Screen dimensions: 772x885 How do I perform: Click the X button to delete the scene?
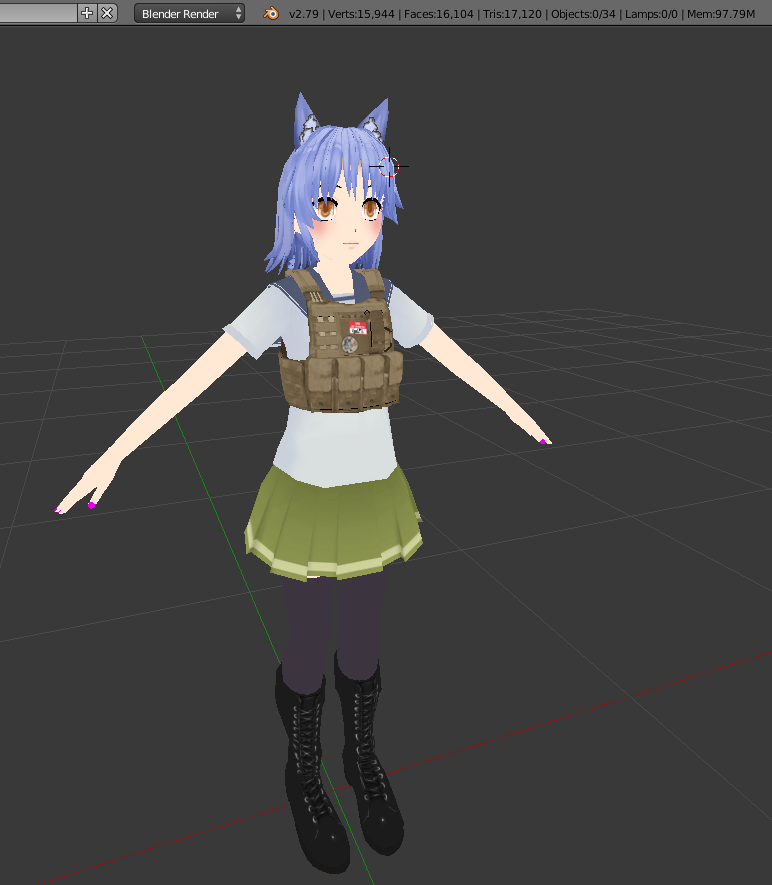click(107, 13)
